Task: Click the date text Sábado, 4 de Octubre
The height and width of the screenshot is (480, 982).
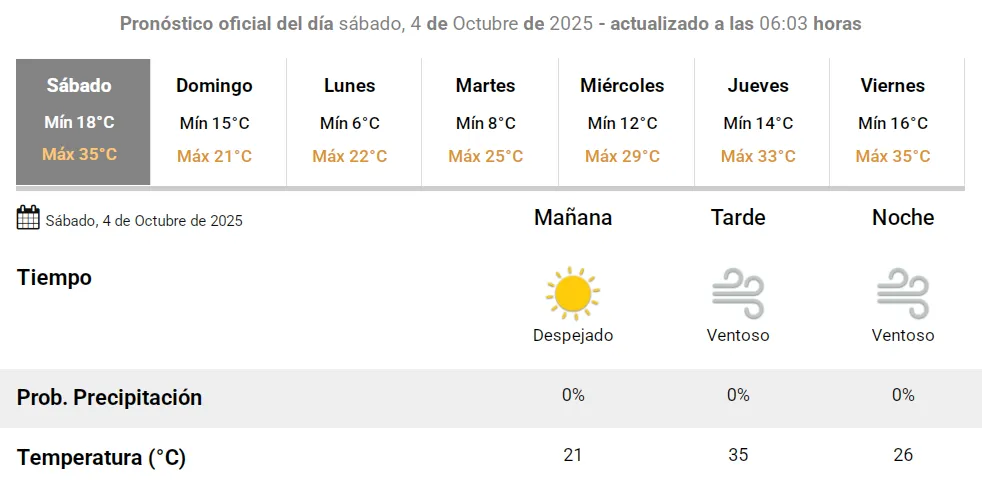Action: (x=144, y=220)
